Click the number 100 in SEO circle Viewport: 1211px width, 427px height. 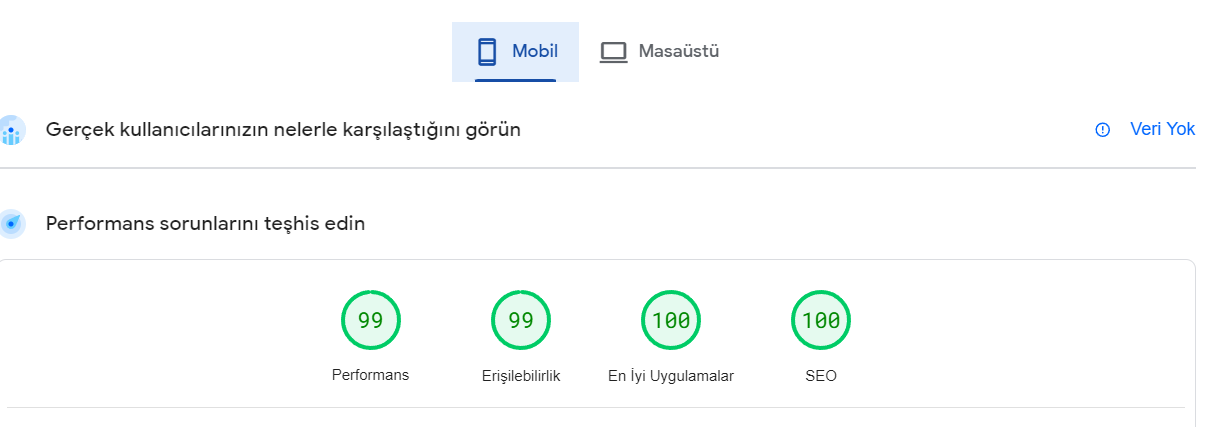(821, 320)
